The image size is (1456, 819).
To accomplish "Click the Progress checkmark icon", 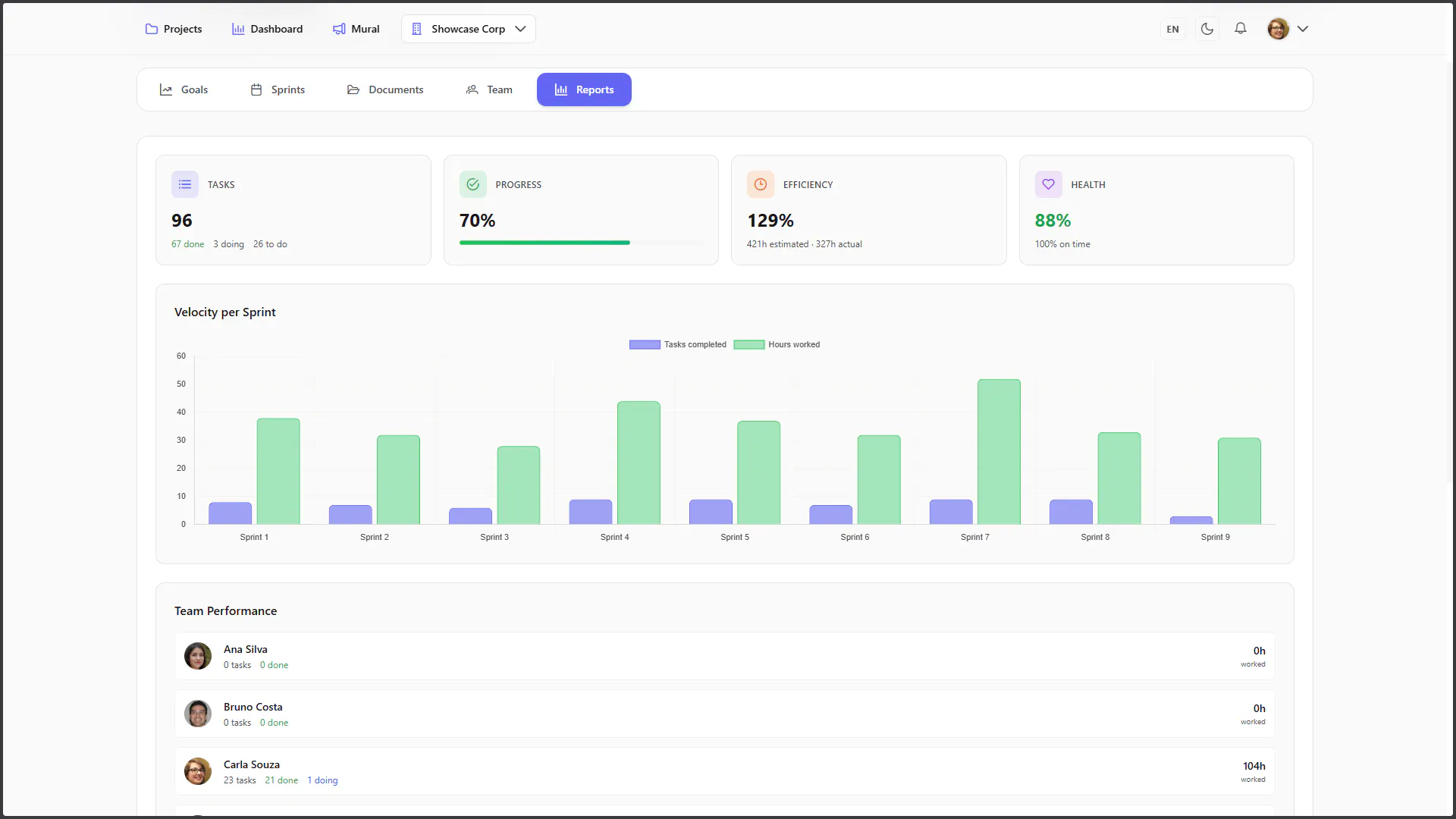I will click(x=473, y=184).
